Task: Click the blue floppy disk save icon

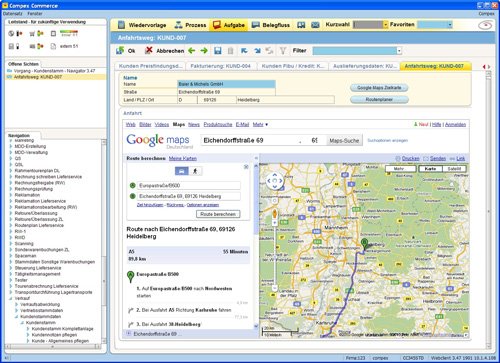Action: point(218,51)
